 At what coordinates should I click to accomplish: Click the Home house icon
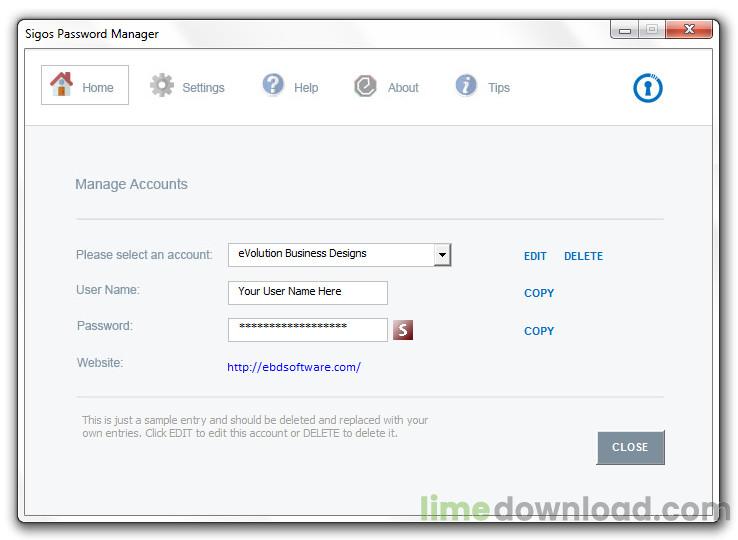coord(62,84)
